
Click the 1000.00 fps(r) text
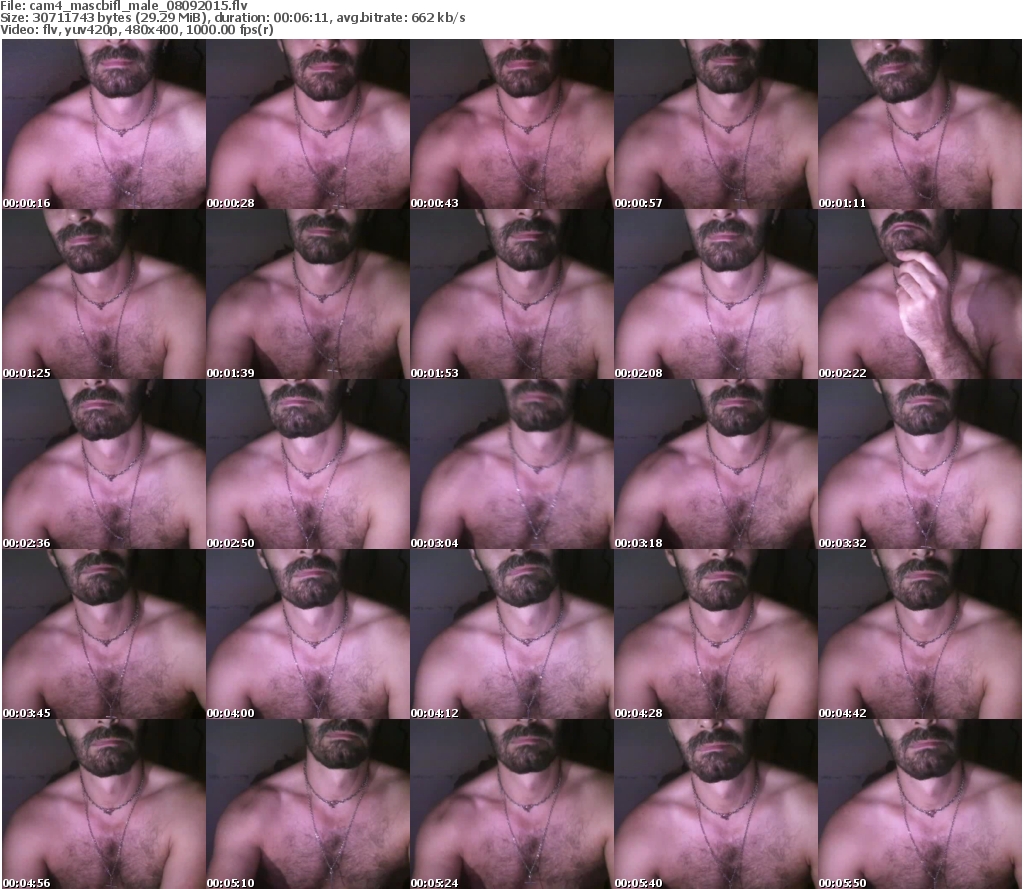click(230, 29)
